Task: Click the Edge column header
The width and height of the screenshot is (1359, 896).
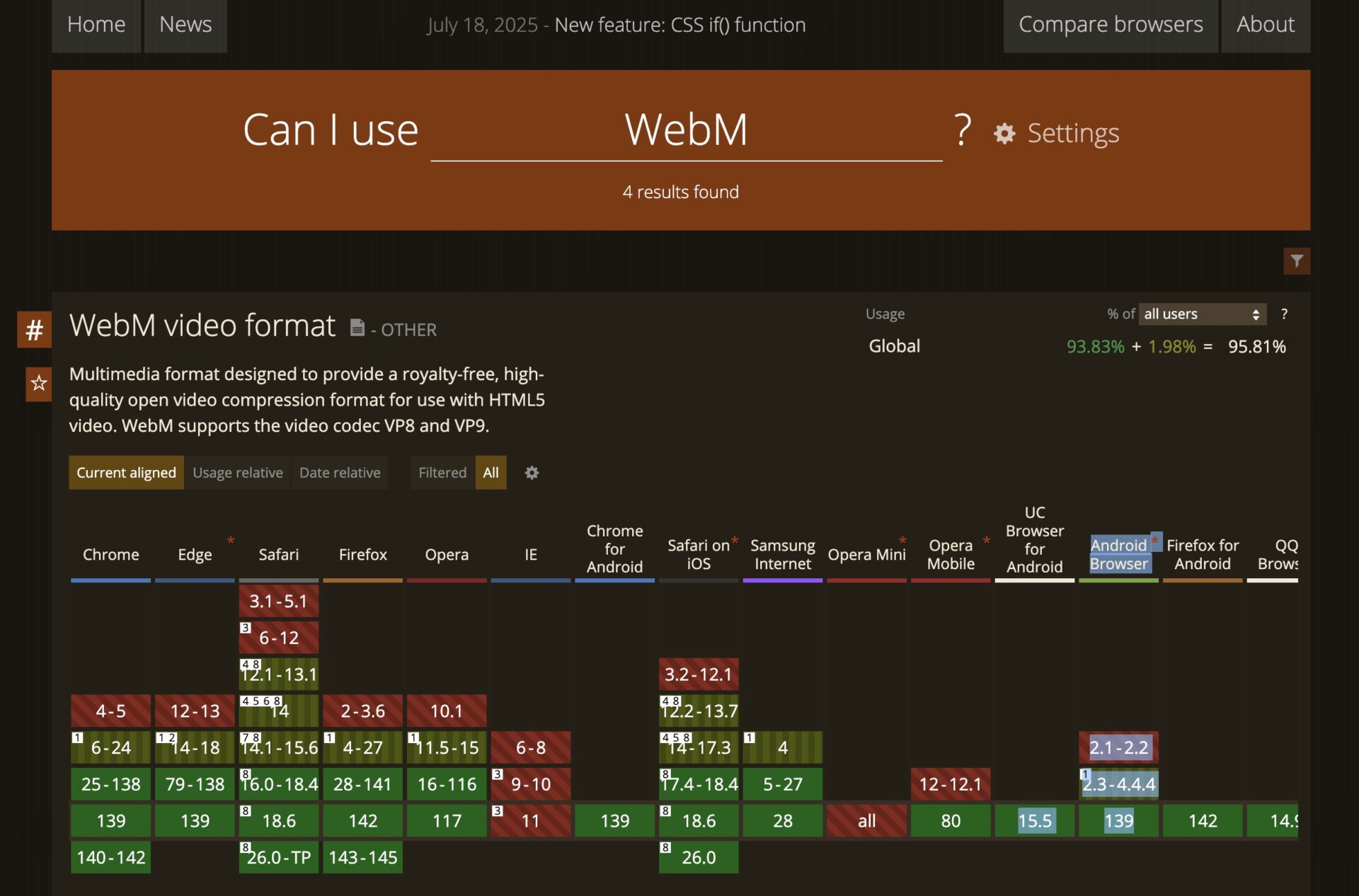Action: tap(195, 555)
